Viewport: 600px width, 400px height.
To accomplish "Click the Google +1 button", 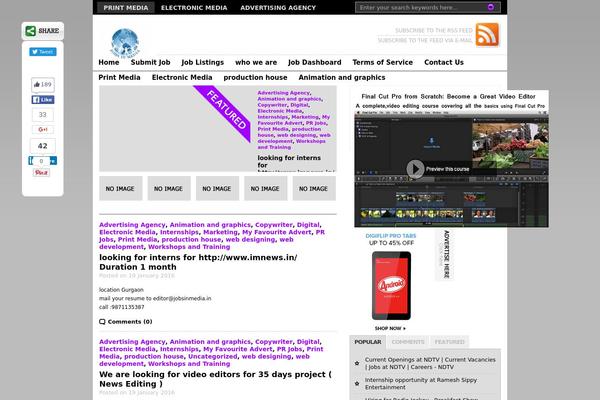I will point(43,129).
